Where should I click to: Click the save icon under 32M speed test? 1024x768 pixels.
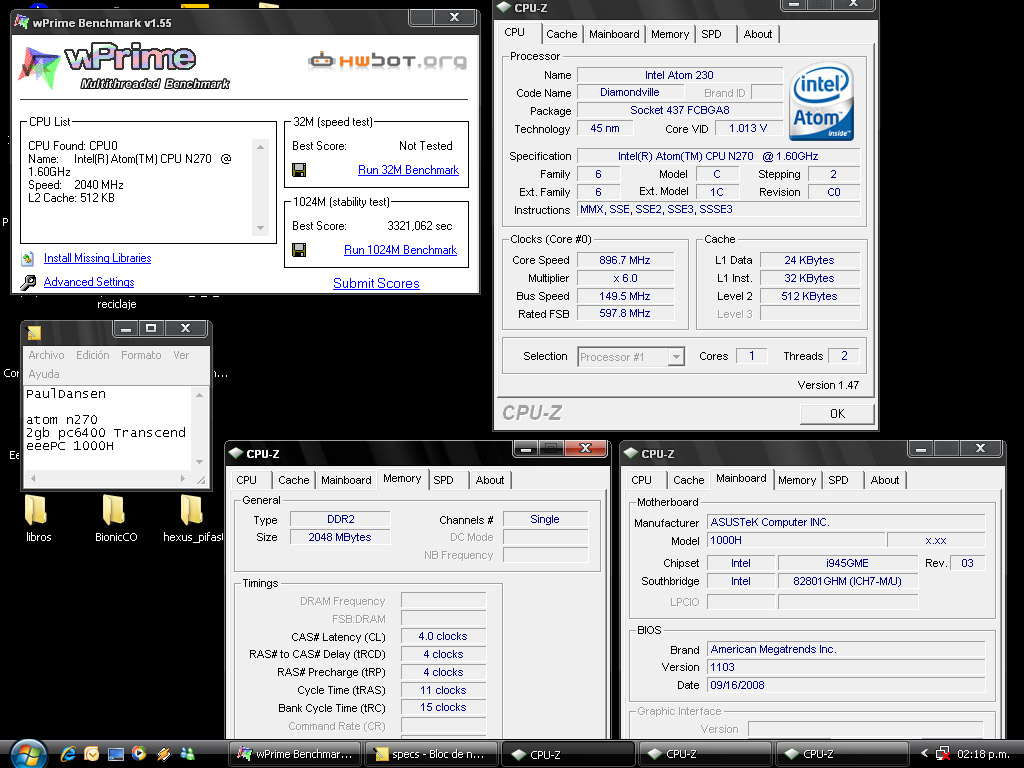coord(299,170)
